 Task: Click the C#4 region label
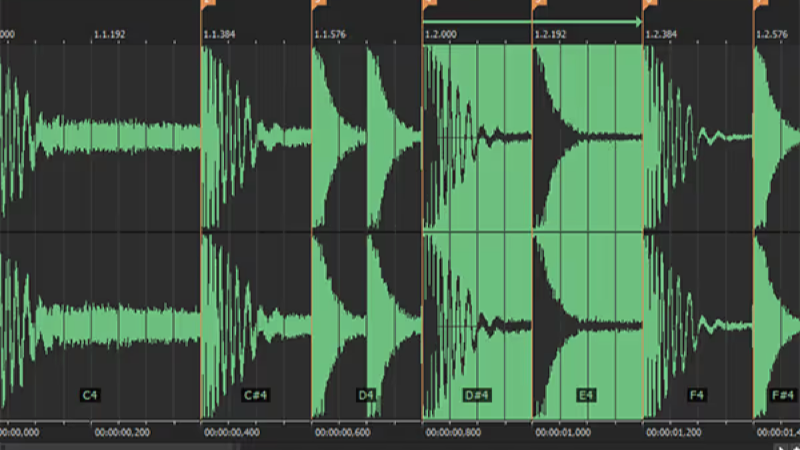[x=255, y=395]
